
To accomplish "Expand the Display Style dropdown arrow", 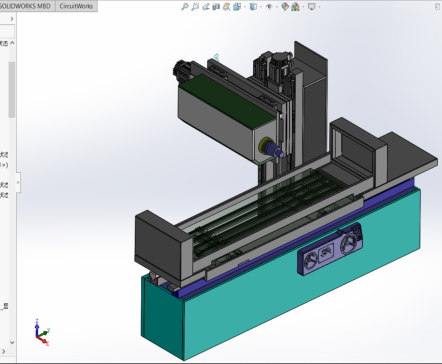I will pos(261,7).
